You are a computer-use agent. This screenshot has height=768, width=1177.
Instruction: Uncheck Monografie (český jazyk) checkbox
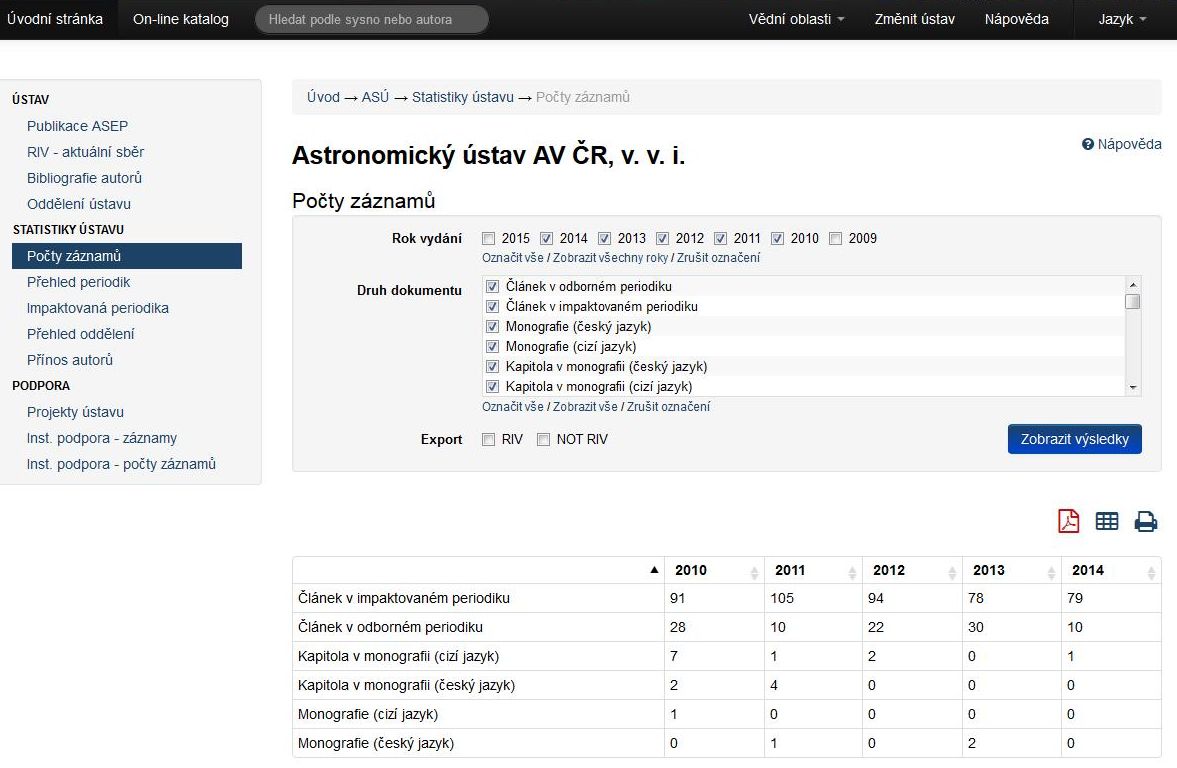click(x=492, y=327)
